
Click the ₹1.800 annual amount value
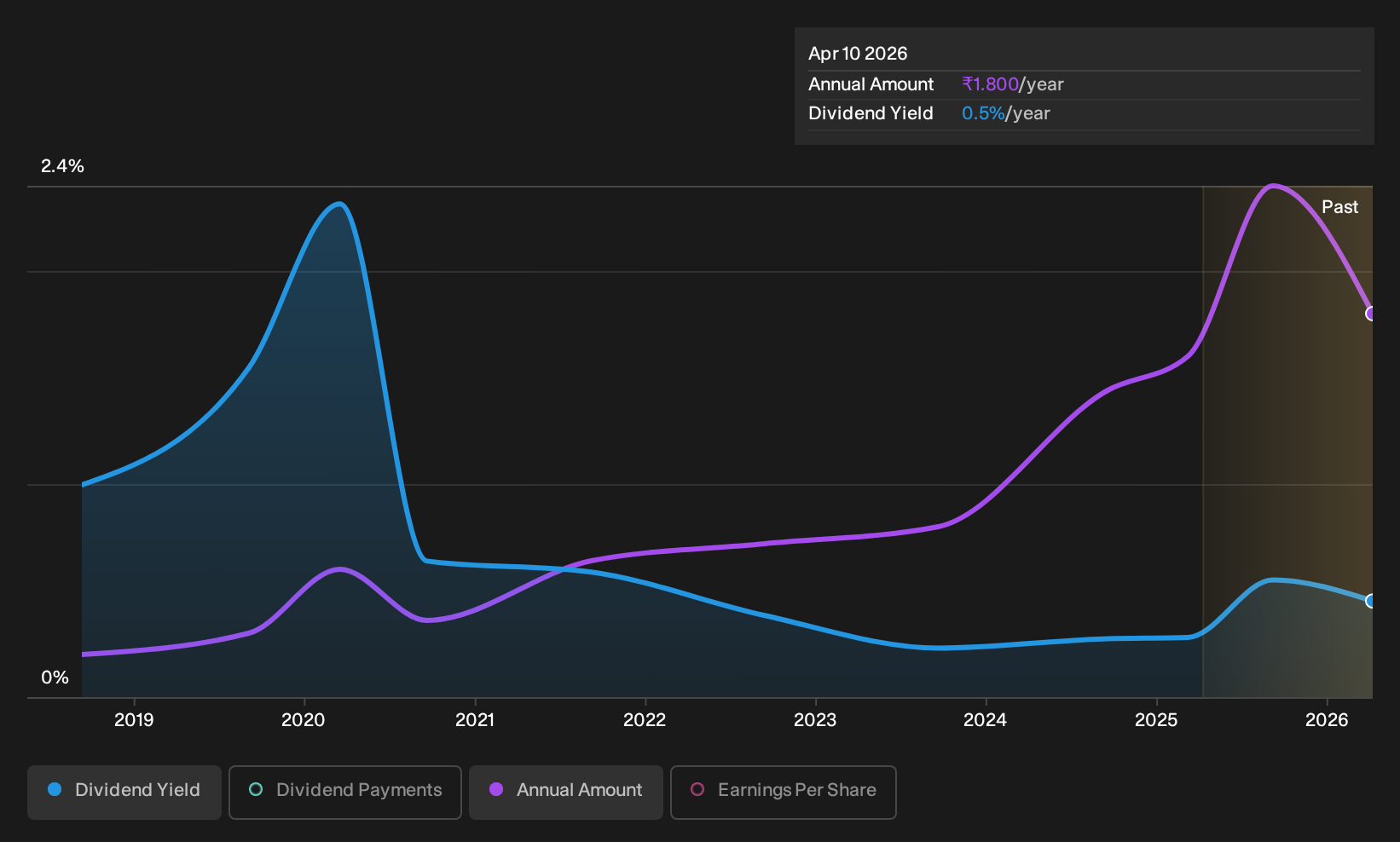coord(991,84)
